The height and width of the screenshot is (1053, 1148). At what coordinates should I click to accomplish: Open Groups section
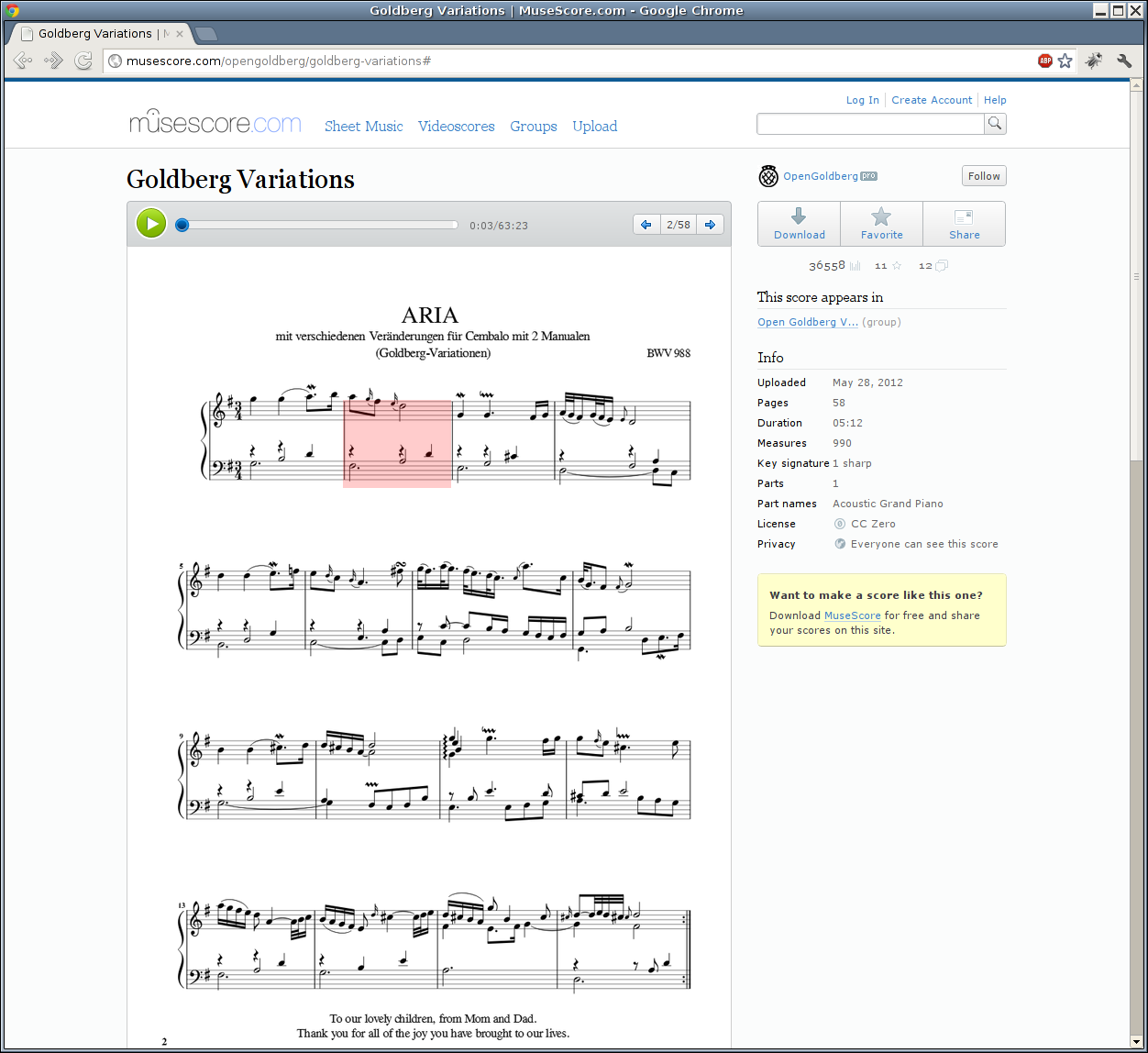point(534,127)
